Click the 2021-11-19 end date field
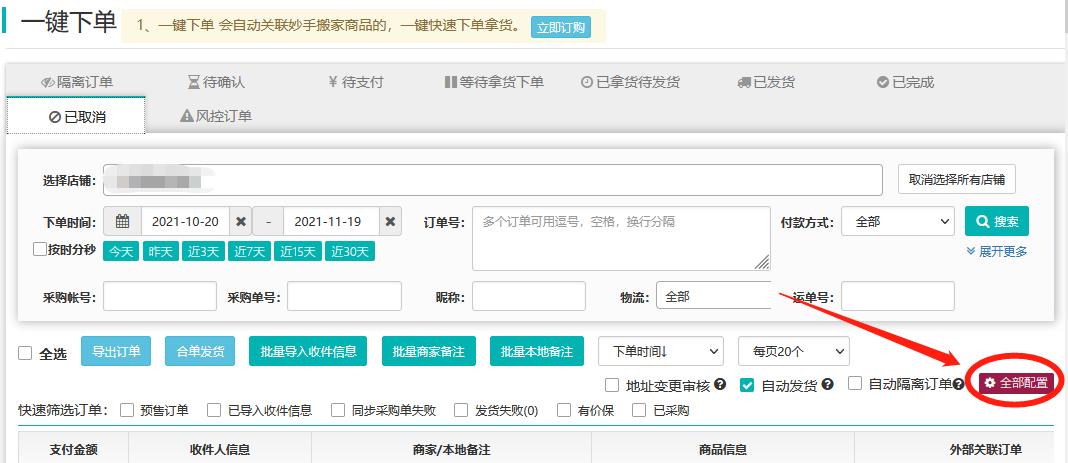This screenshot has width=1068, height=463. coord(331,221)
